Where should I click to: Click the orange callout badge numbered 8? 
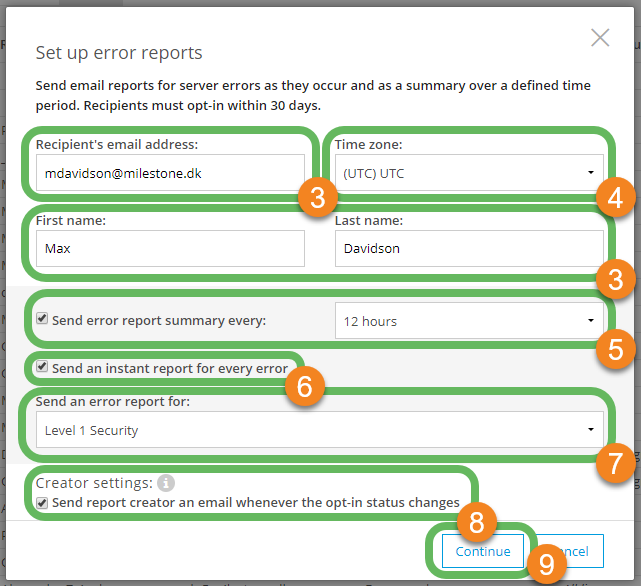tap(477, 520)
